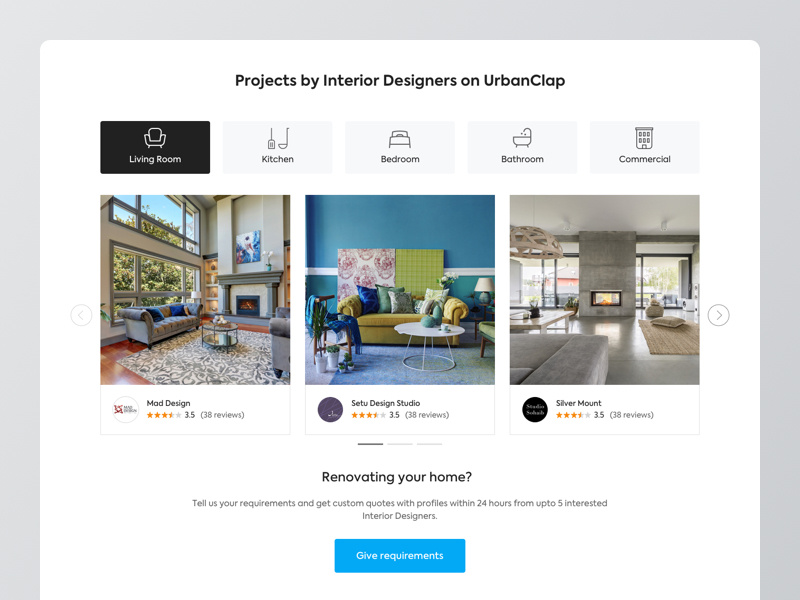Click the Give requirements button
Image resolution: width=800 pixels, height=600 pixels.
click(x=399, y=556)
